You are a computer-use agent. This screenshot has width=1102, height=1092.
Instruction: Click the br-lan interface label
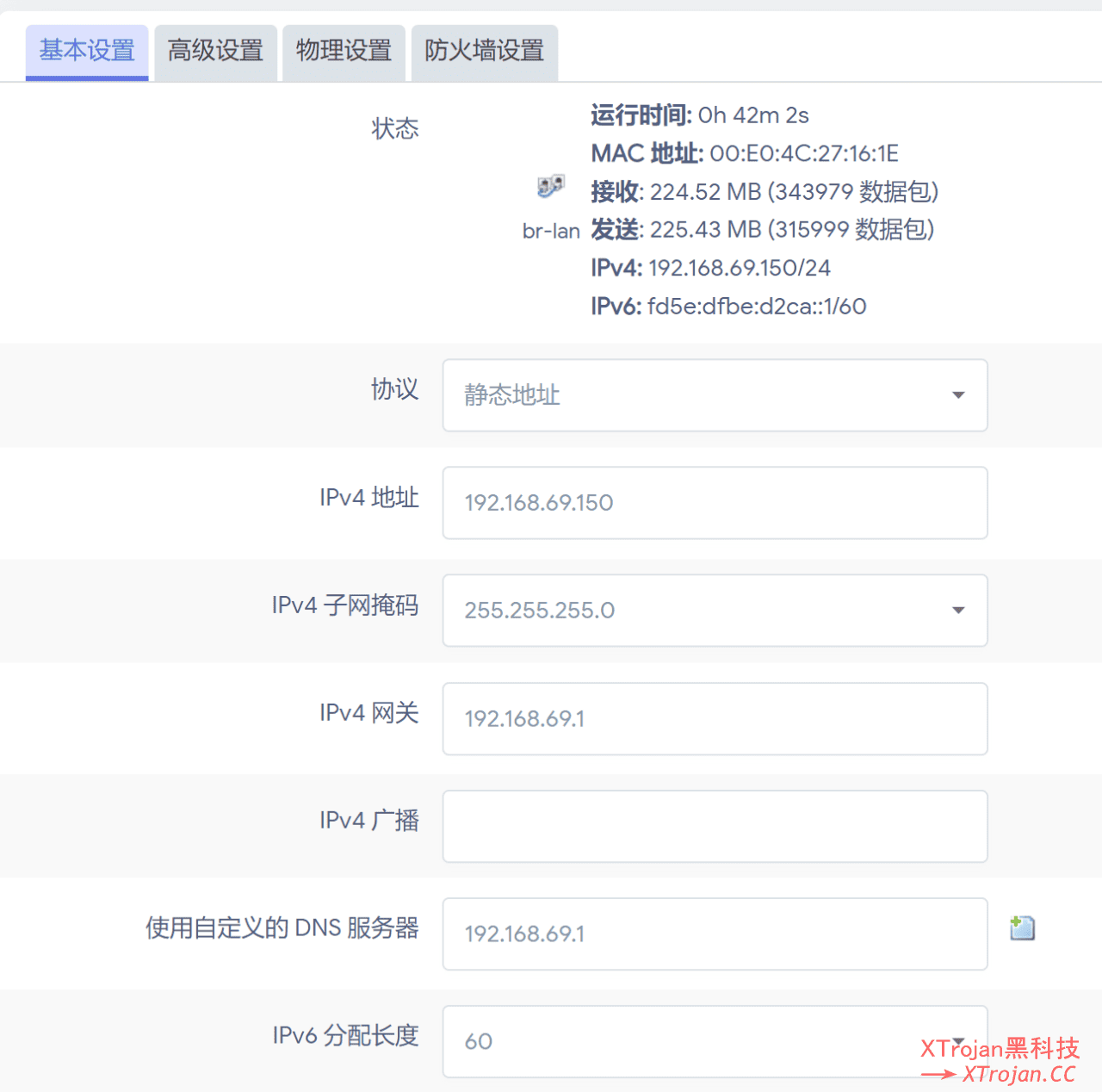[551, 231]
